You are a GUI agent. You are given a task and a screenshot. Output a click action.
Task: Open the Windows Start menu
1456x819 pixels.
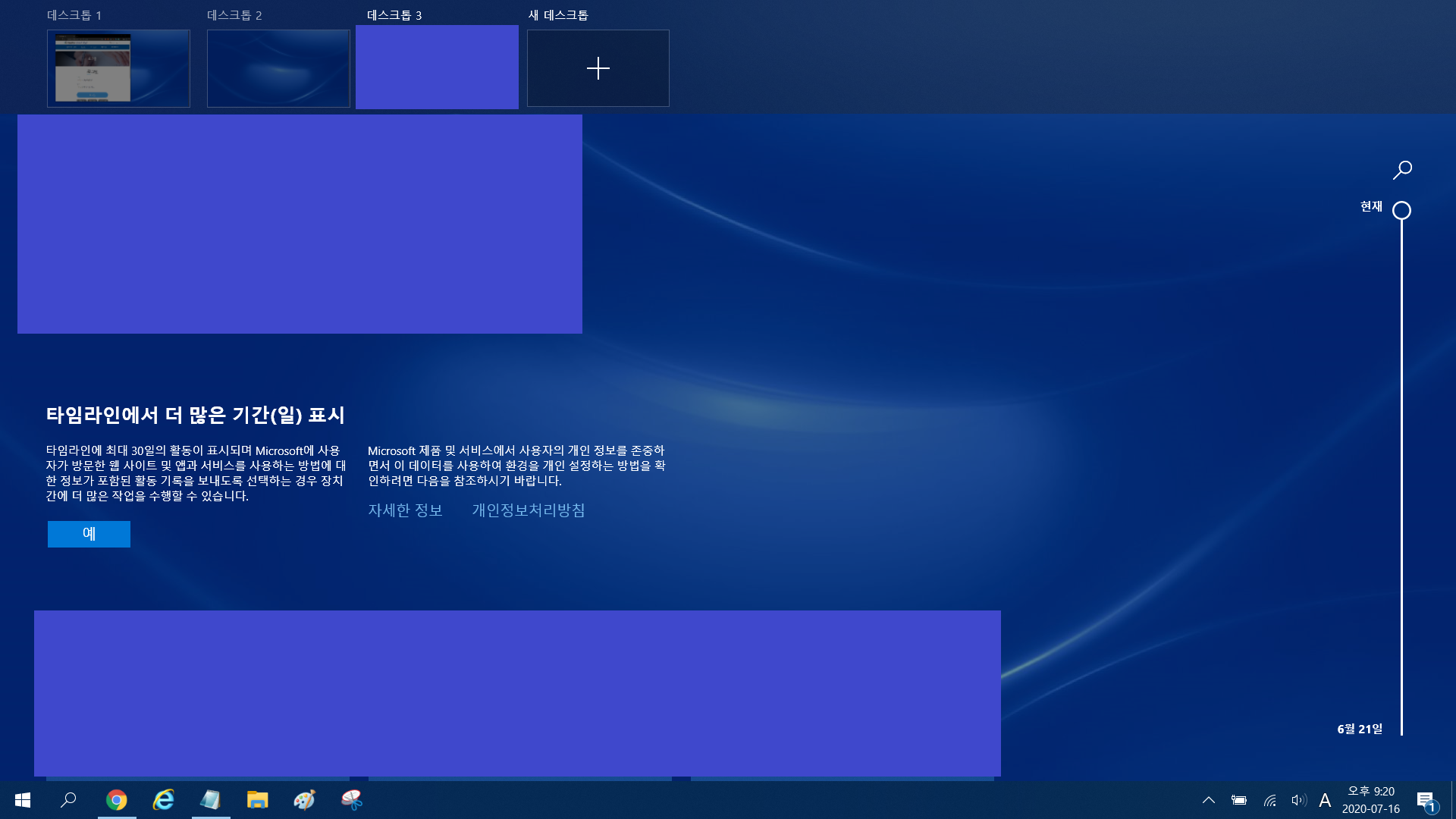23,800
